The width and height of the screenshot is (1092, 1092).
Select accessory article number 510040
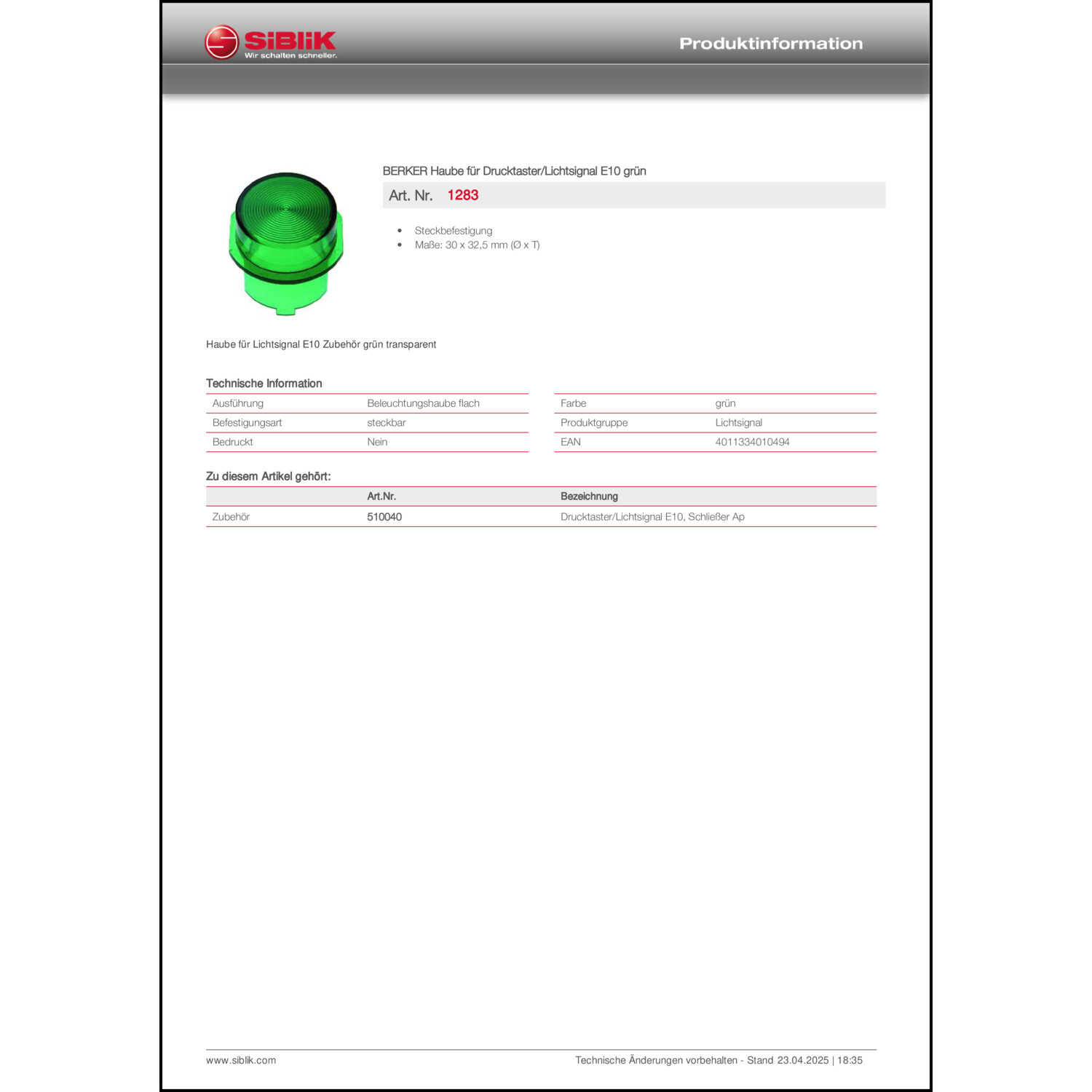384,517
